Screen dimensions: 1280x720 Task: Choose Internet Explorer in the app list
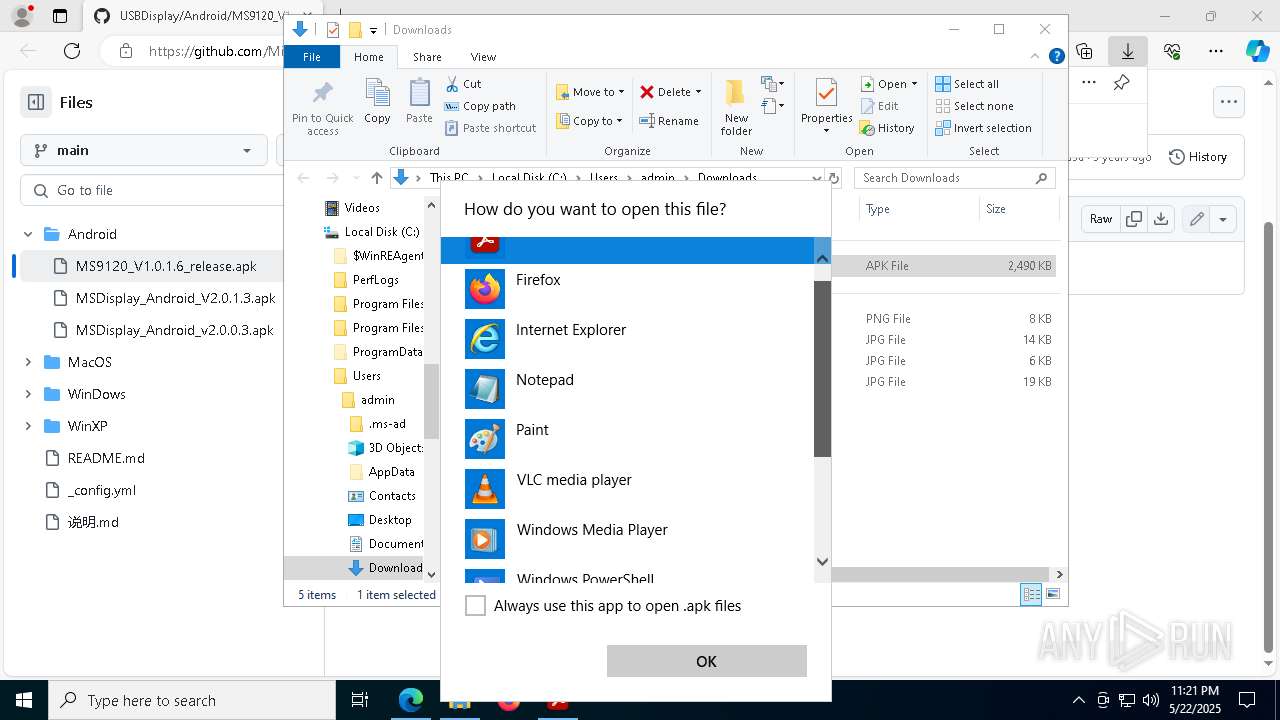pos(628,339)
